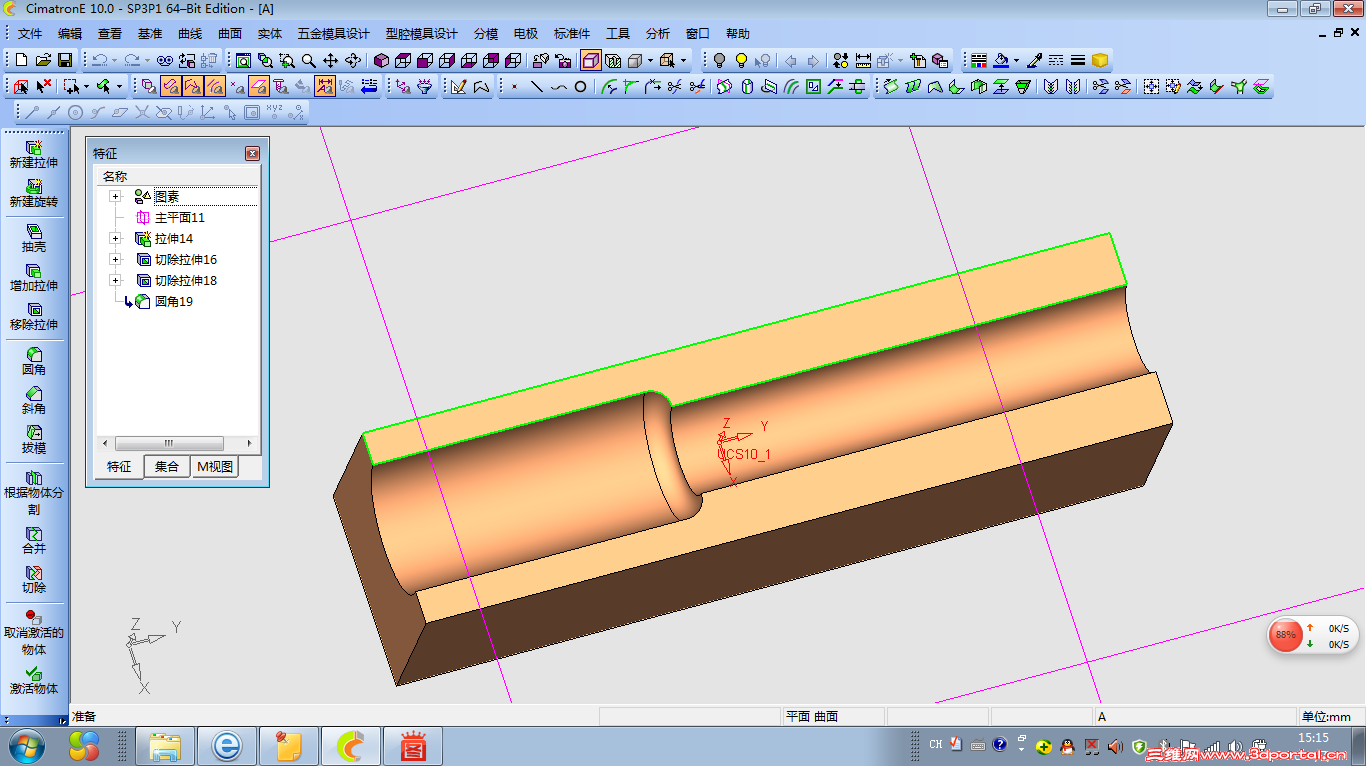Switch to the isometric solid cube view

click(x=381, y=60)
